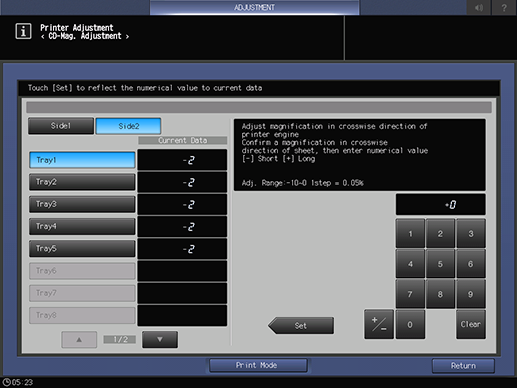Tap keypad digit 3

pyautogui.click(x=471, y=233)
